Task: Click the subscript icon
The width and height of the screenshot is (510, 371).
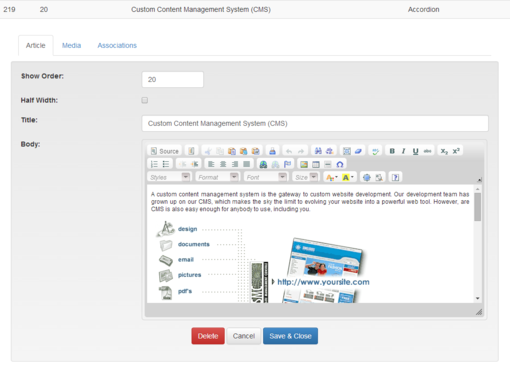Action: tap(444, 151)
